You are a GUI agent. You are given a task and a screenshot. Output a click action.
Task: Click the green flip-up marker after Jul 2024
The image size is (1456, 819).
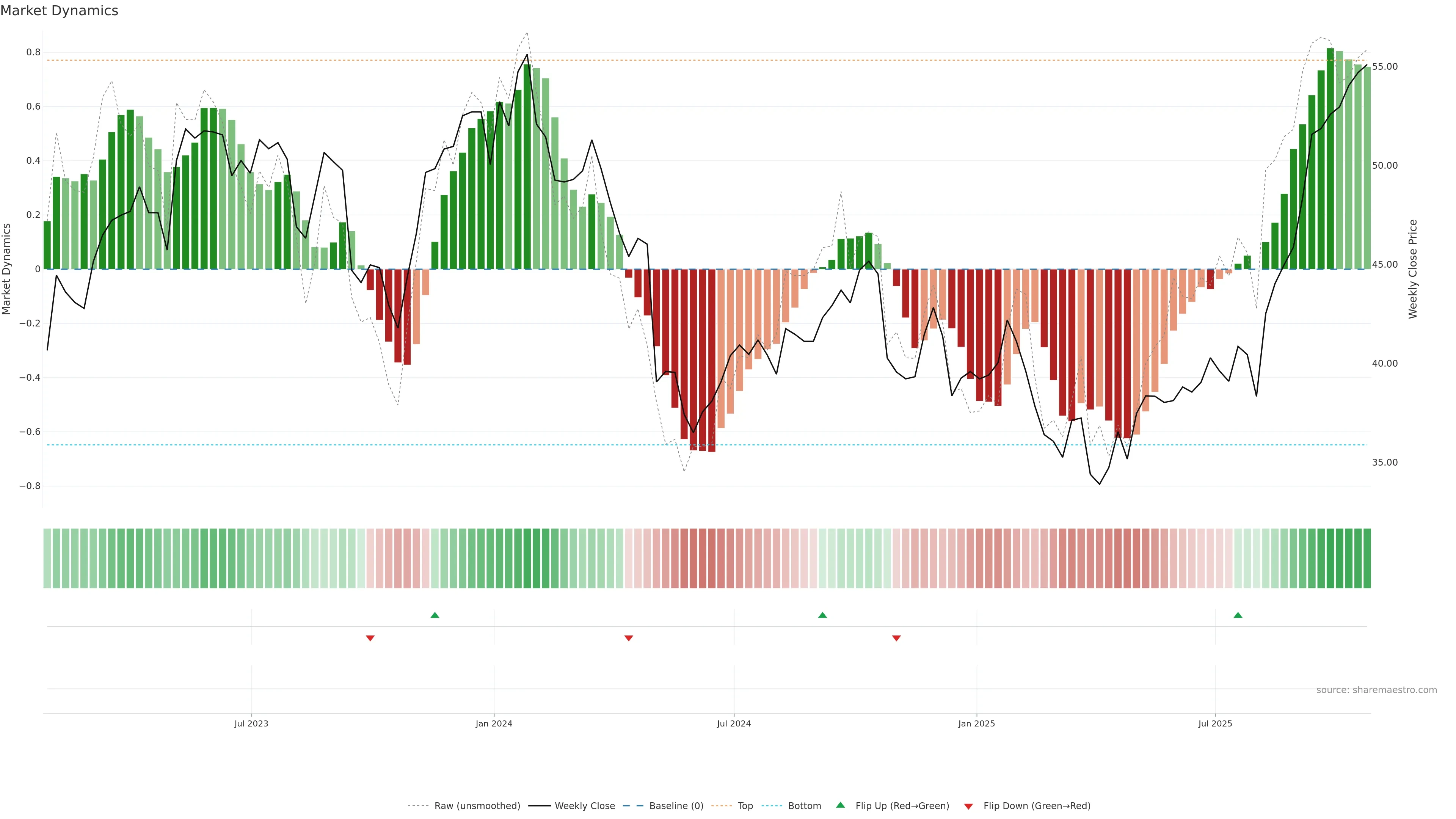click(x=822, y=615)
